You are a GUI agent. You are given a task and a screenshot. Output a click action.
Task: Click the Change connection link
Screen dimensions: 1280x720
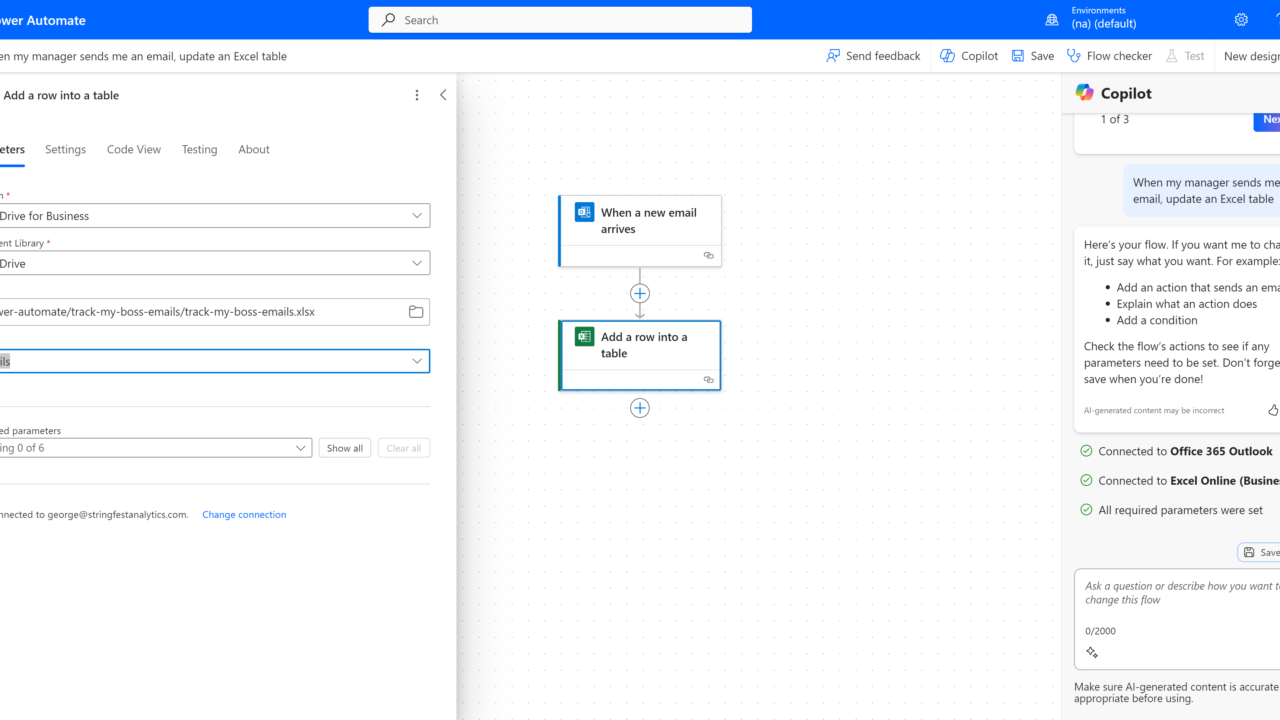pyautogui.click(x=244, y=515)
